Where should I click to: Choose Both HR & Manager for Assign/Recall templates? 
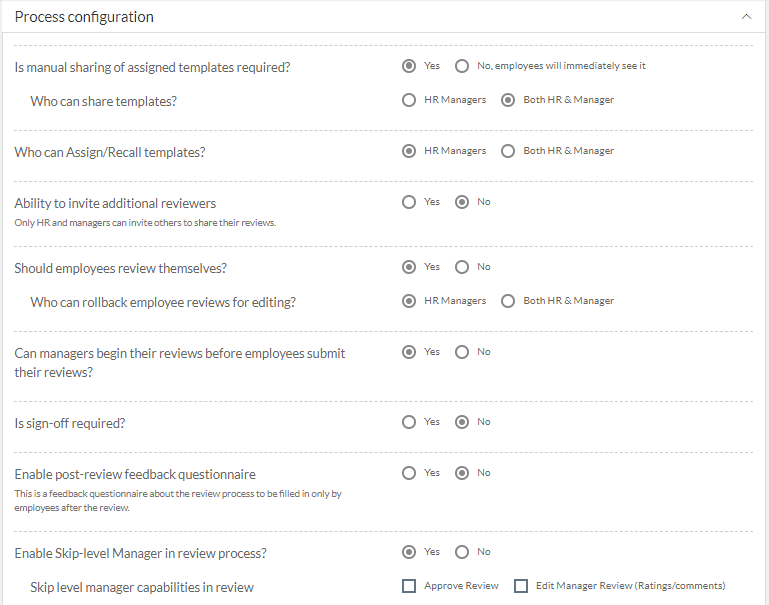coord(508,151)
